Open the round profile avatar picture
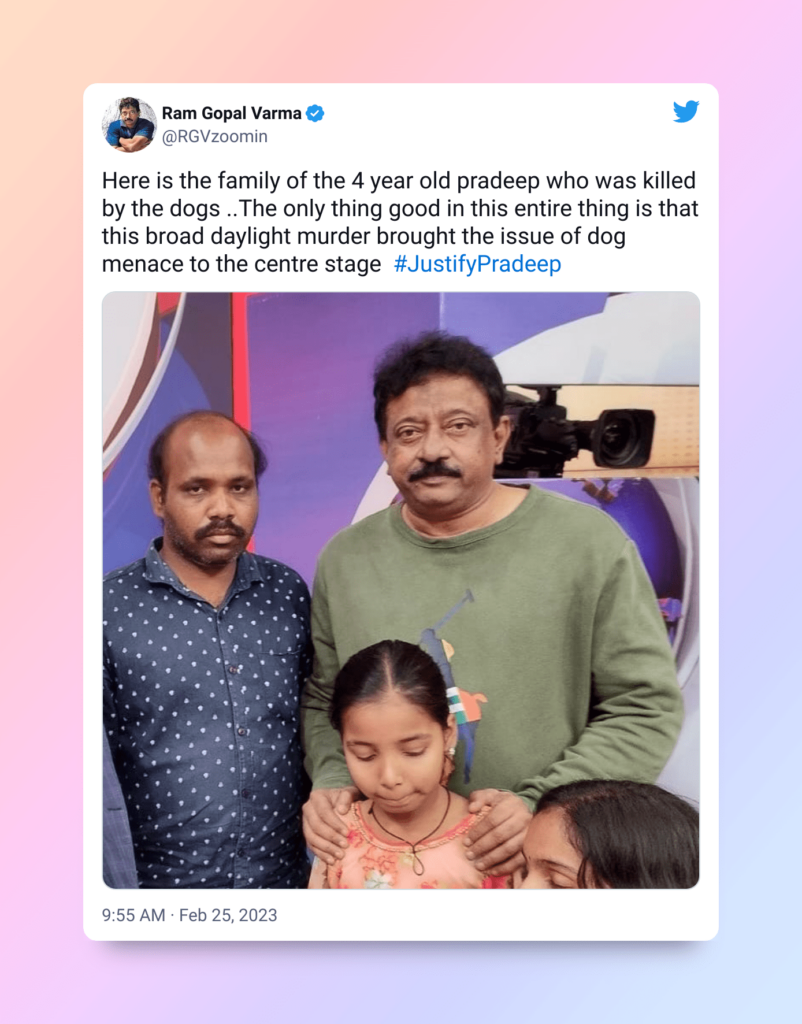The height and width of the screenshot is (1024, 802). (129, 124)
